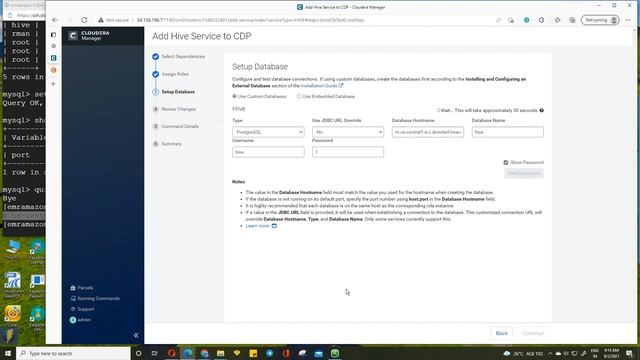Open the admin user menu
The image size is (640, 360).
[80, 320]
